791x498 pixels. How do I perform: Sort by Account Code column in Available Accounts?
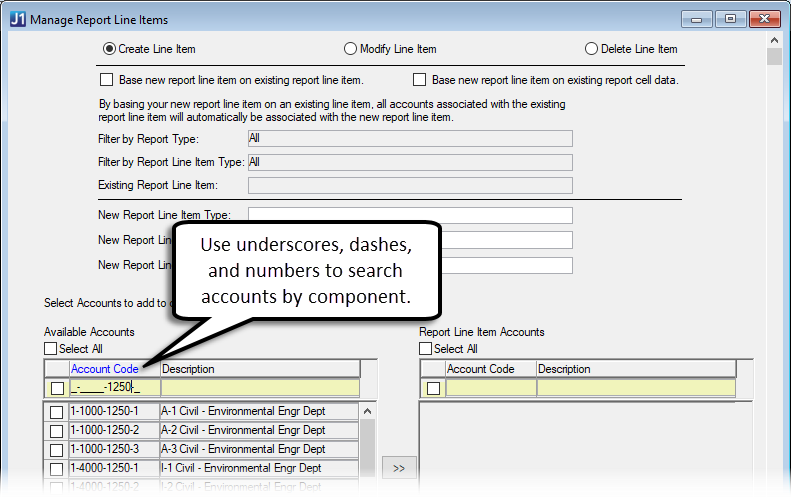[x=104, y=369]
